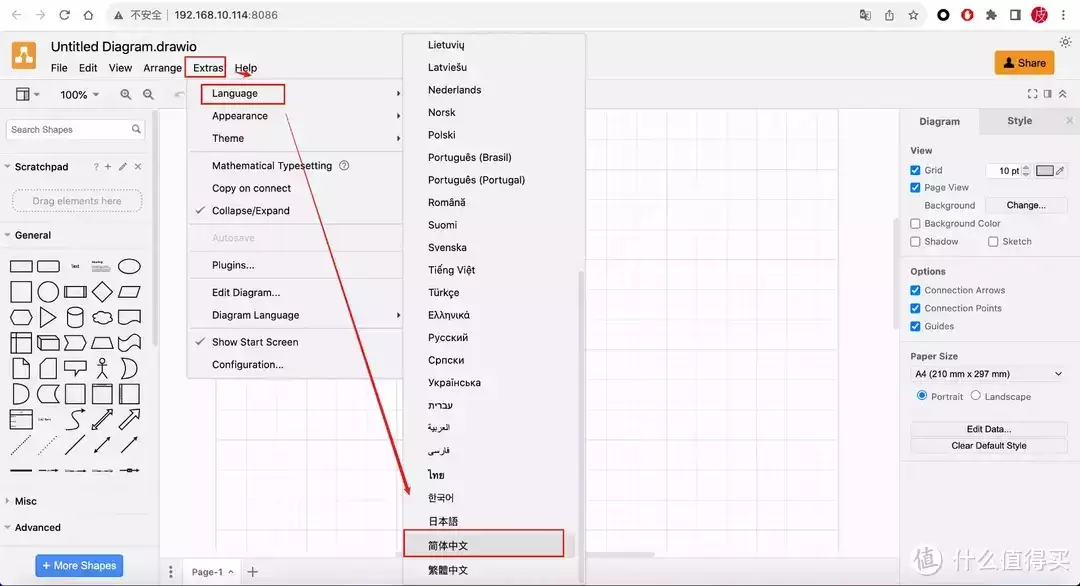Select the diamond shape in General
The height and width of the screenshot is (586, 1080).
102,292
